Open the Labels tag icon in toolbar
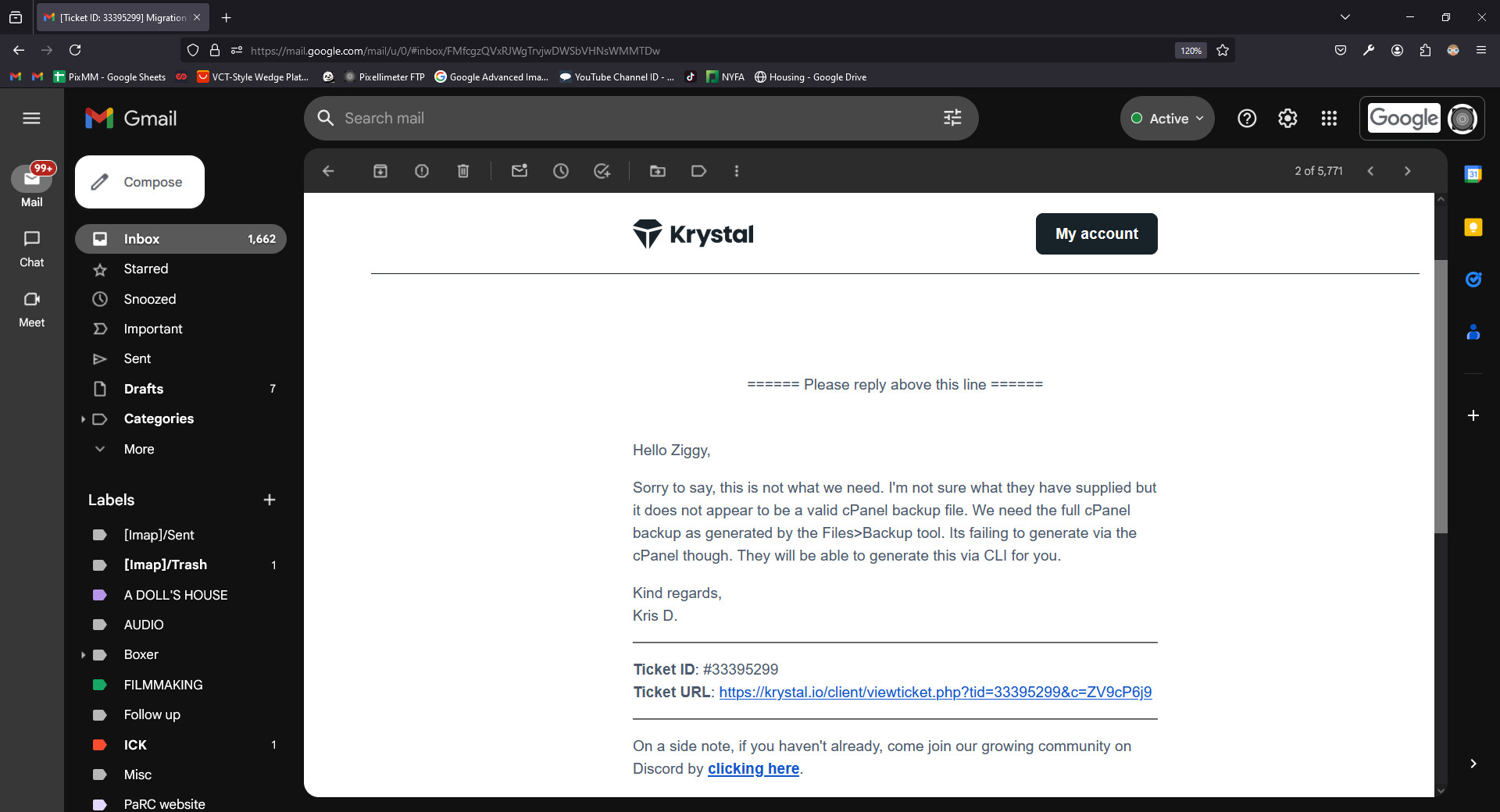This screenshot has height=812, width=1500. pos(699,171)
